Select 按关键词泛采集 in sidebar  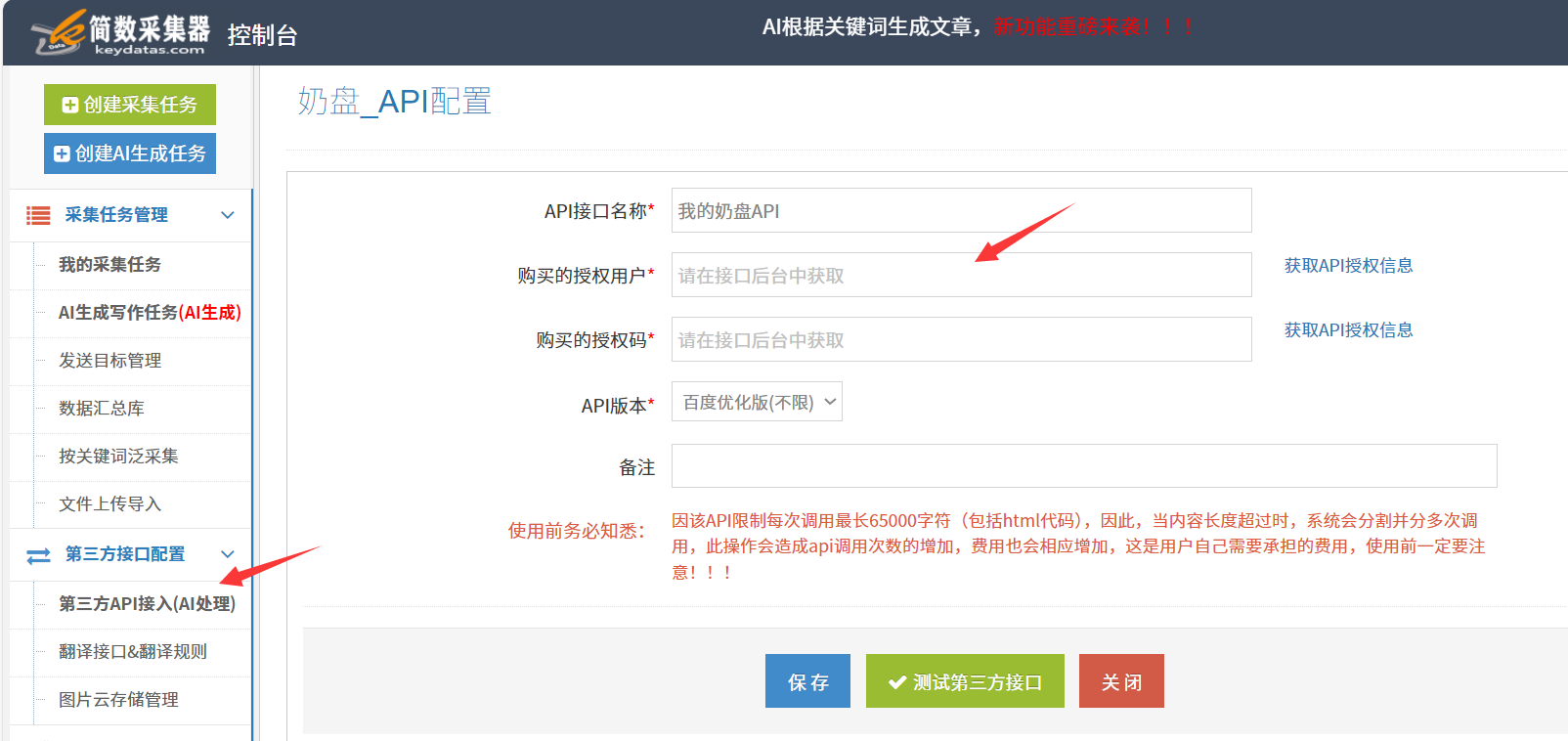(118, 457)
